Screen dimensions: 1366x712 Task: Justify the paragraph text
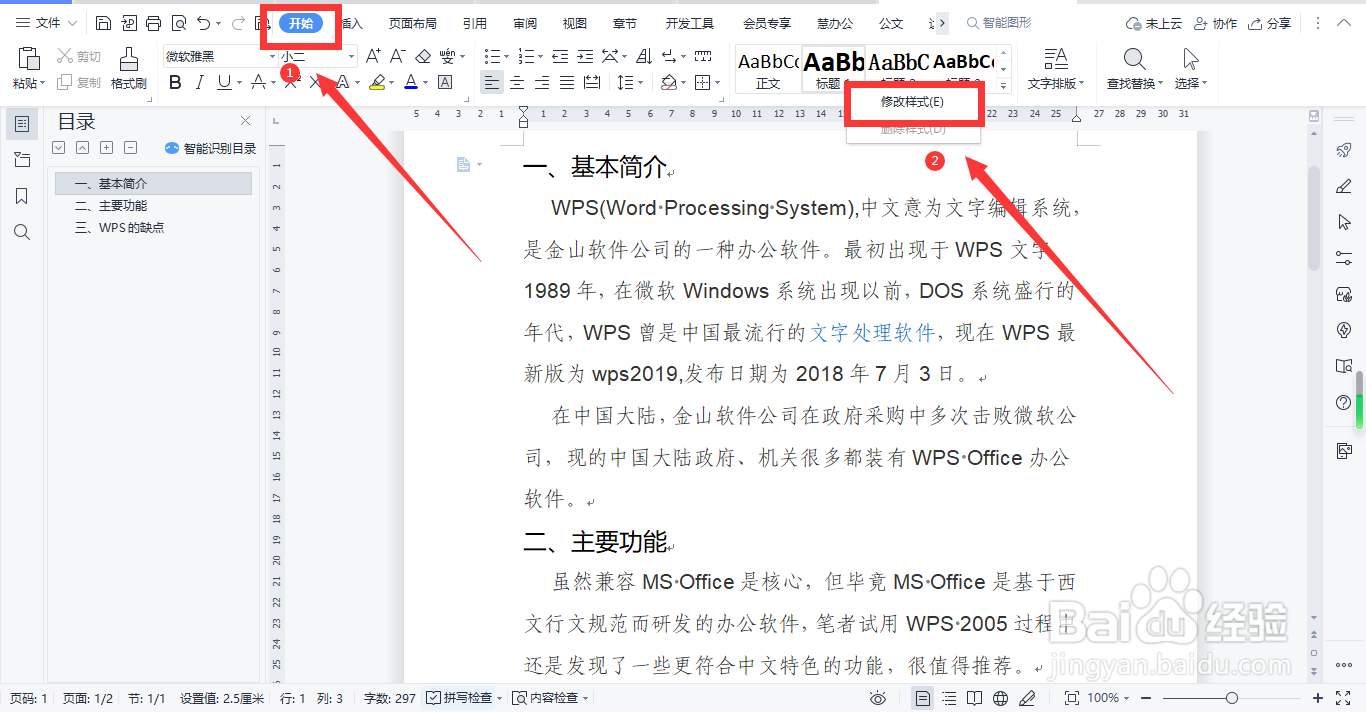click(x=567, y=83)
